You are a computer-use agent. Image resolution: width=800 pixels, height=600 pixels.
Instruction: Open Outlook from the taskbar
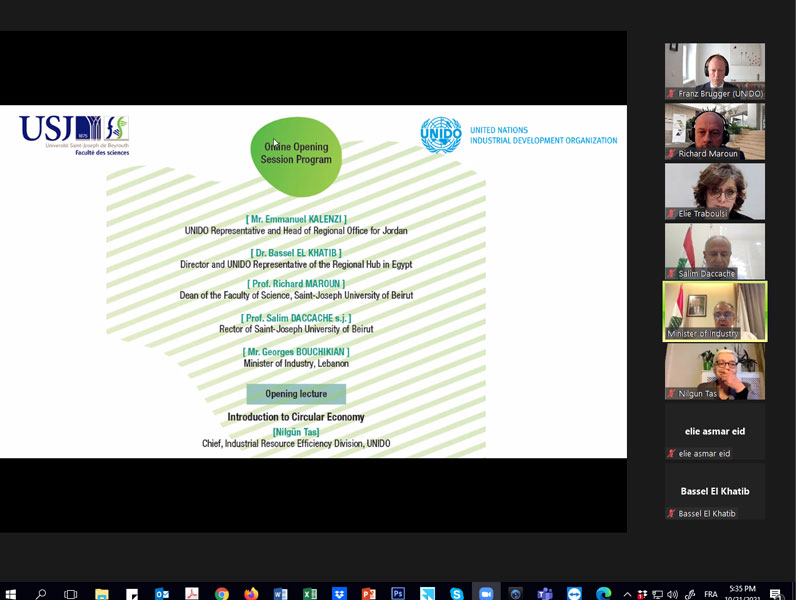click(x=162, y=593)
